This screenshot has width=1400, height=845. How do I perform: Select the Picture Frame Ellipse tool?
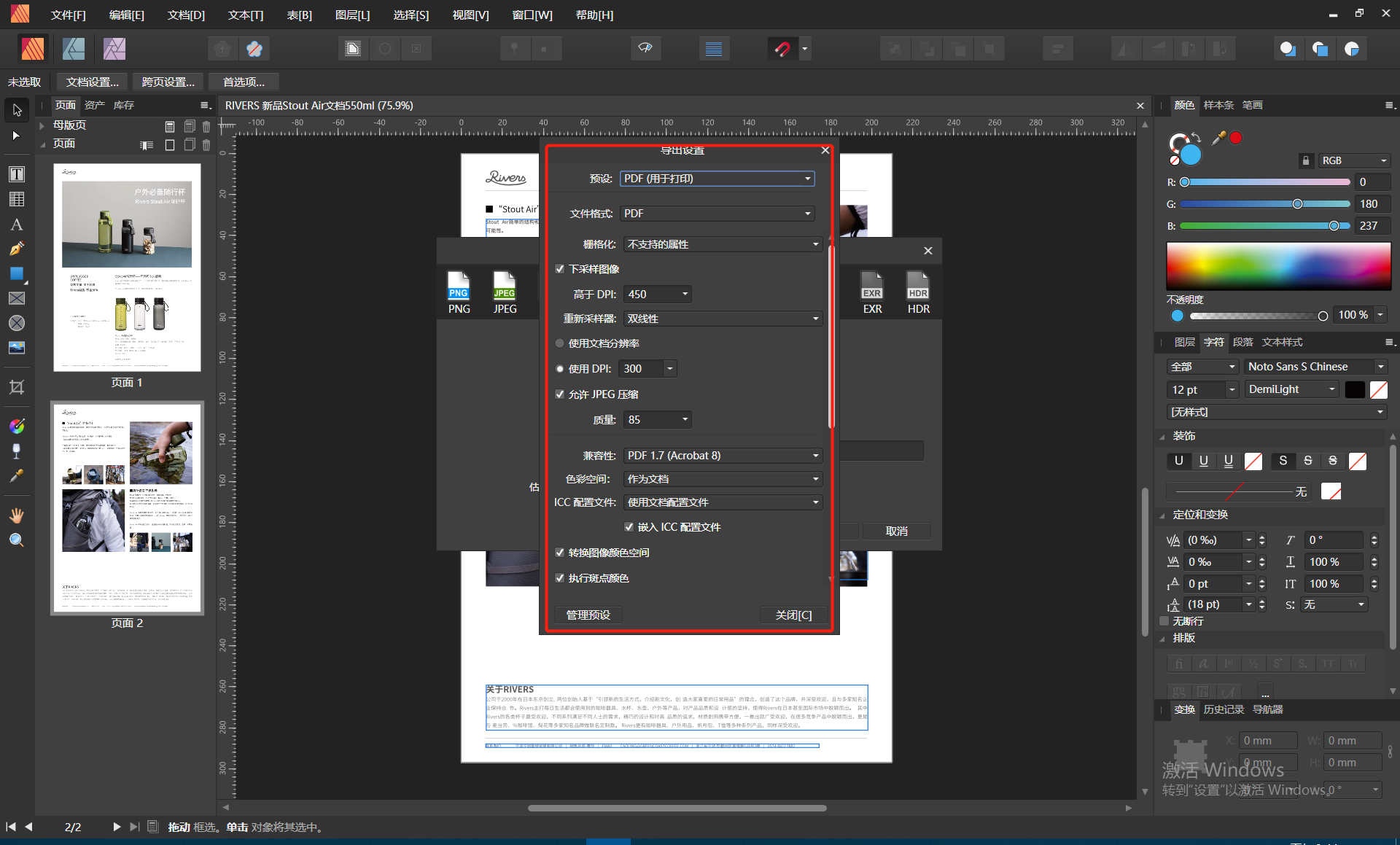click(x=17, y=323)
